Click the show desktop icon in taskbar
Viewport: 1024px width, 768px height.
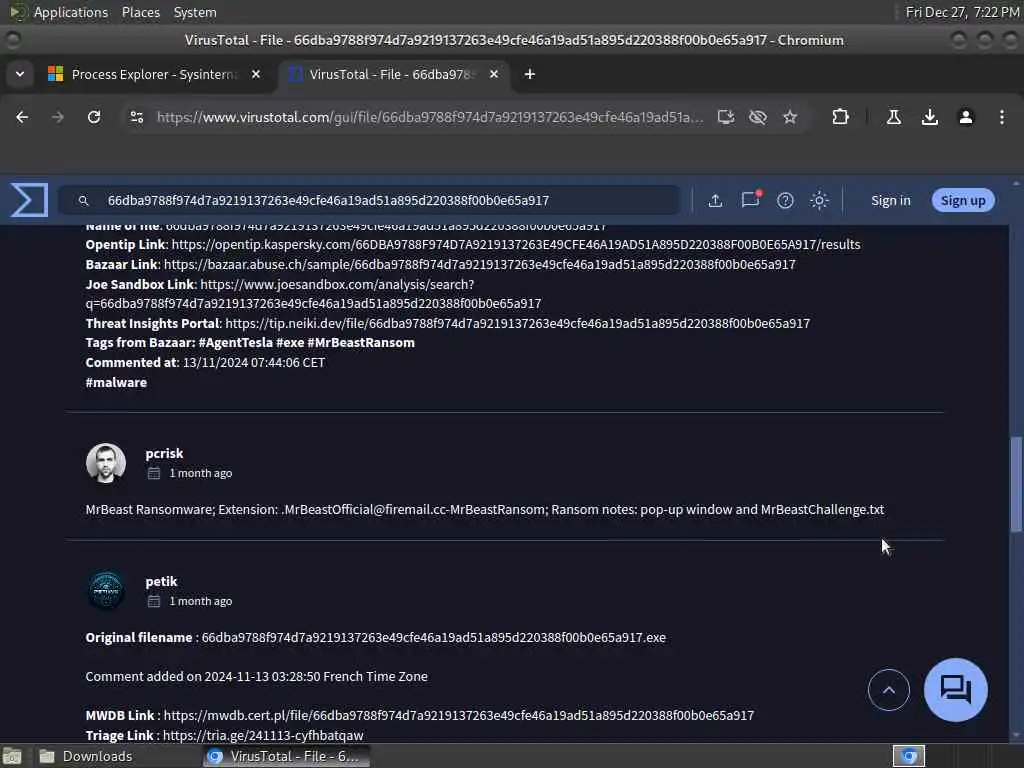click(x=12, y=756)
